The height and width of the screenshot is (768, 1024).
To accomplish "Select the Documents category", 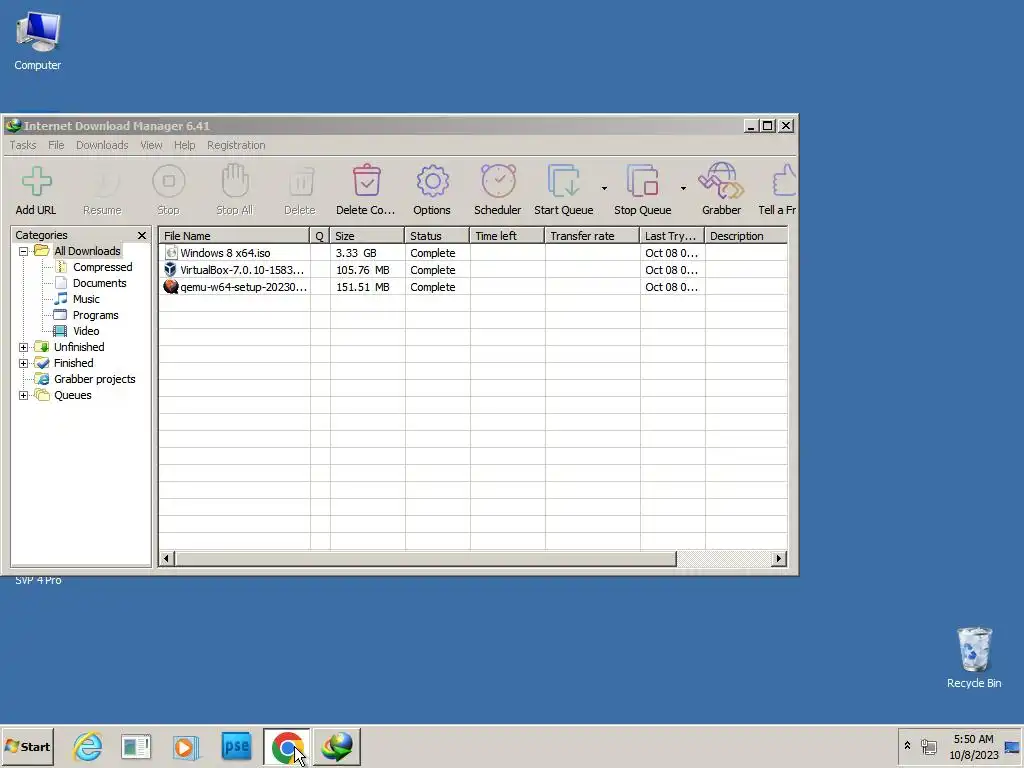I will pyautogui.click(x=99, y=283).
